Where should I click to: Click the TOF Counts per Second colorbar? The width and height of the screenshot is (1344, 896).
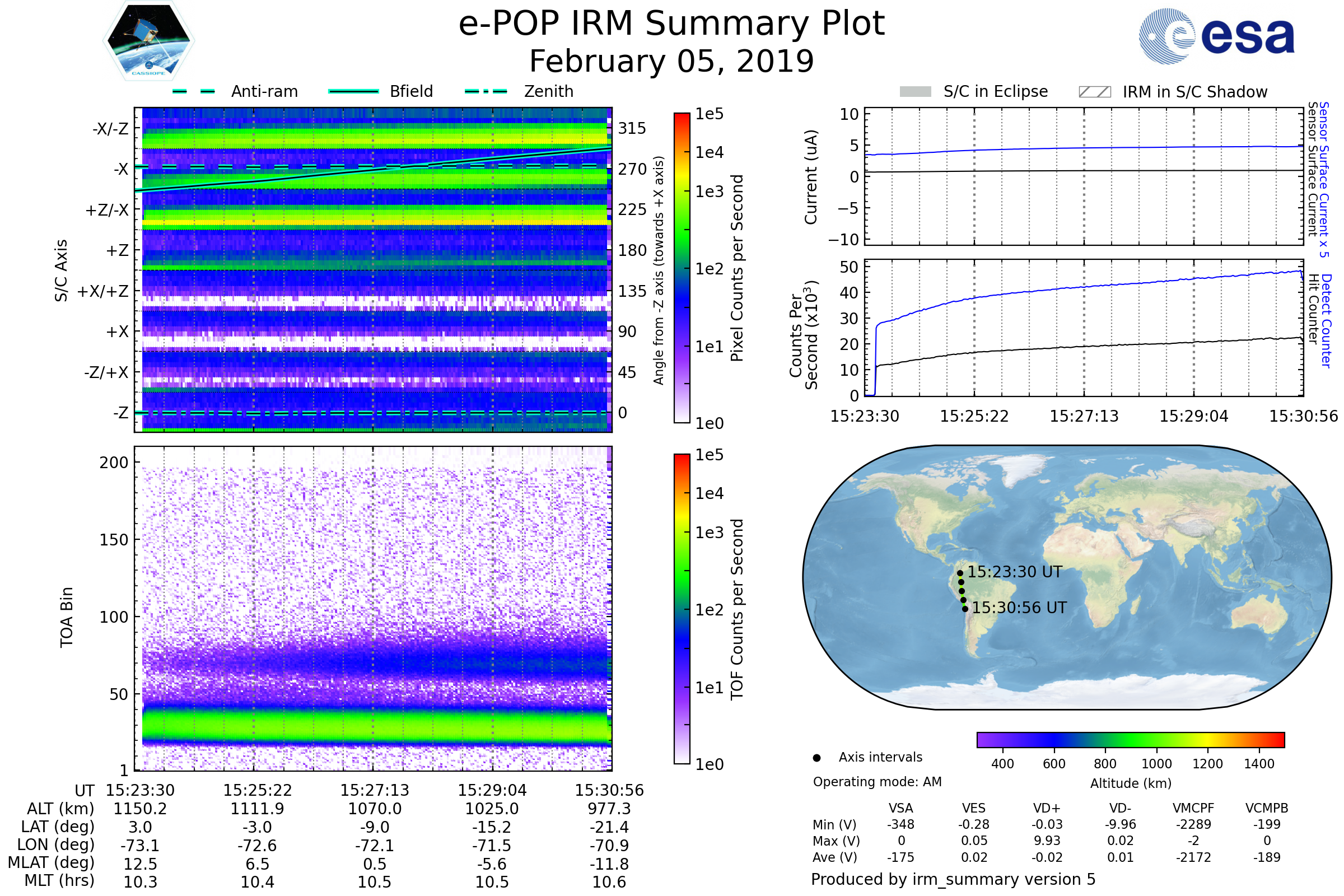tap(682, 609)
